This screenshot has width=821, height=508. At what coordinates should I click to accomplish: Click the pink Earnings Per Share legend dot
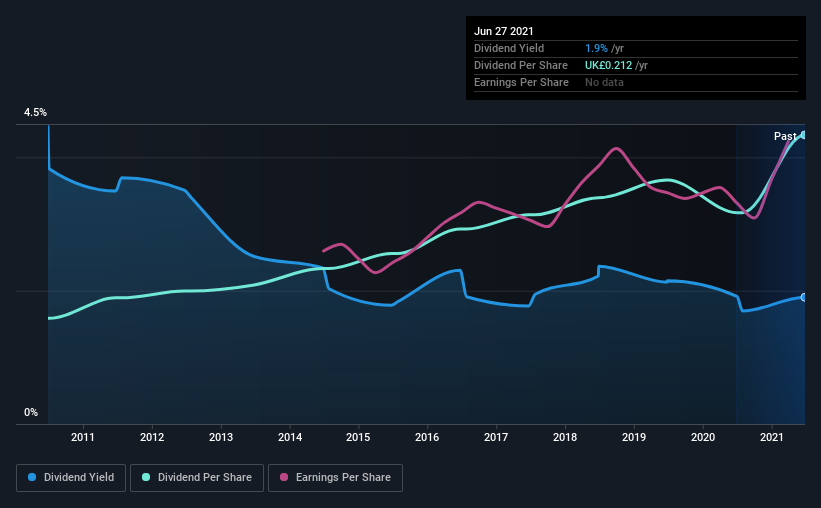pyautogui.click(x=284, y=477)
